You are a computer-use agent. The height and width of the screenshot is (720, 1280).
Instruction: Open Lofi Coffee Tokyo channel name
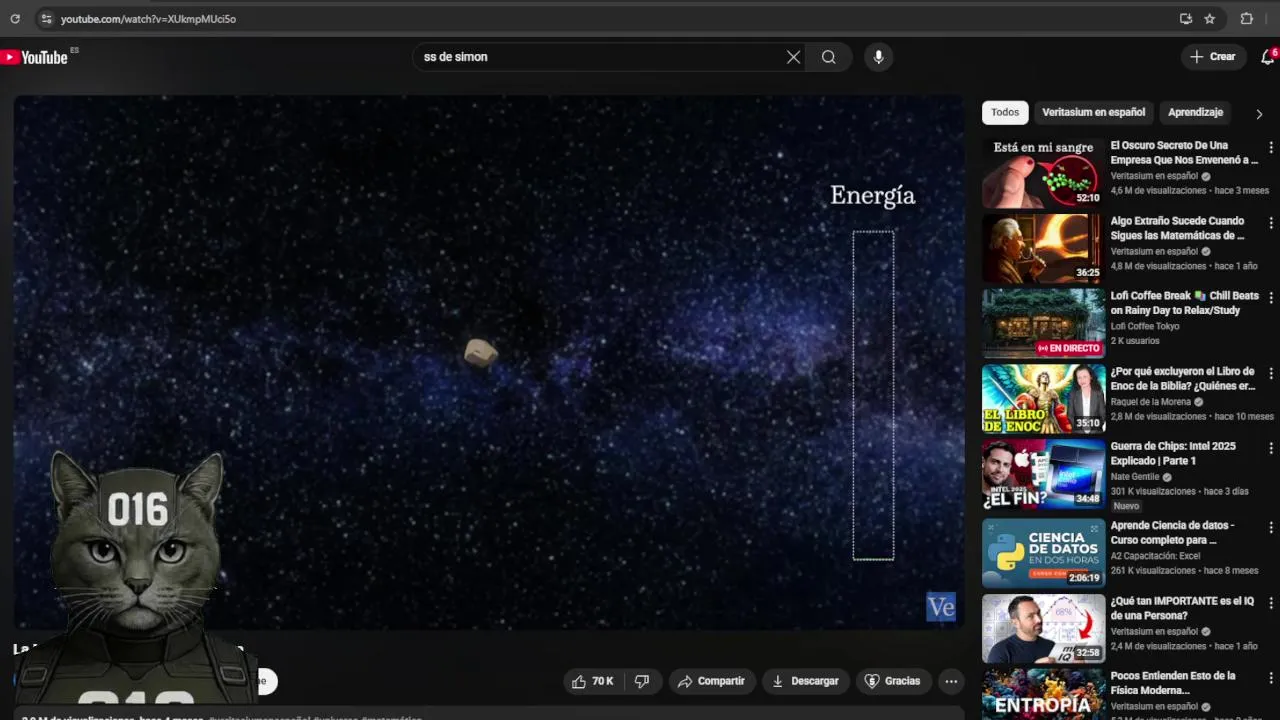pos(1145,326)
